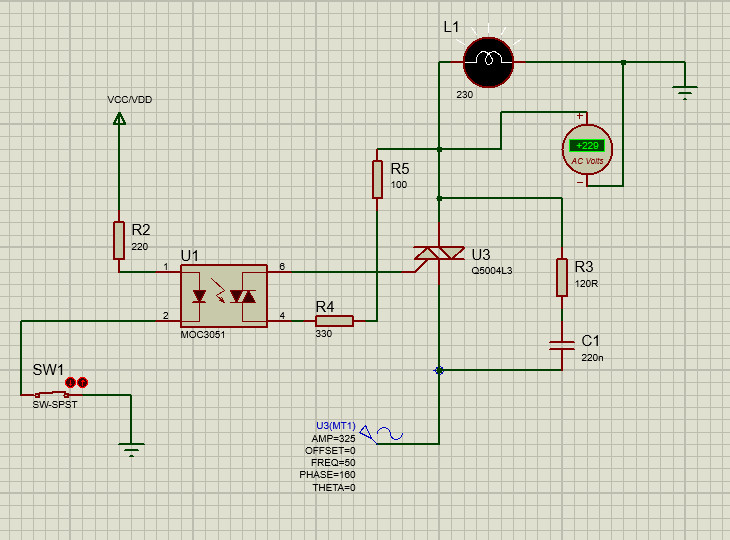
Task: Click SW1 red down-arrow actuator
Action: point(70,383)
